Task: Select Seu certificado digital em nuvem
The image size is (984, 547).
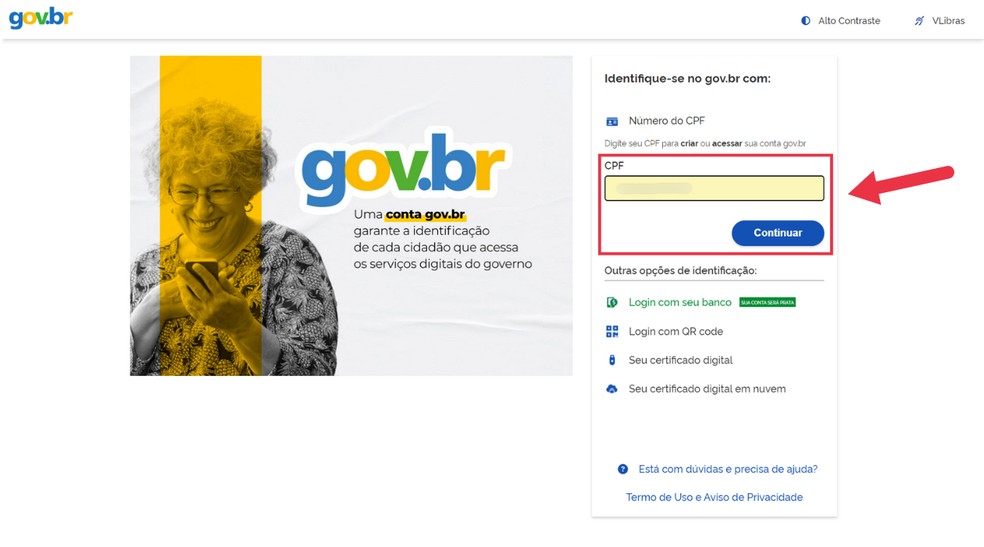Action: (707, 389)
